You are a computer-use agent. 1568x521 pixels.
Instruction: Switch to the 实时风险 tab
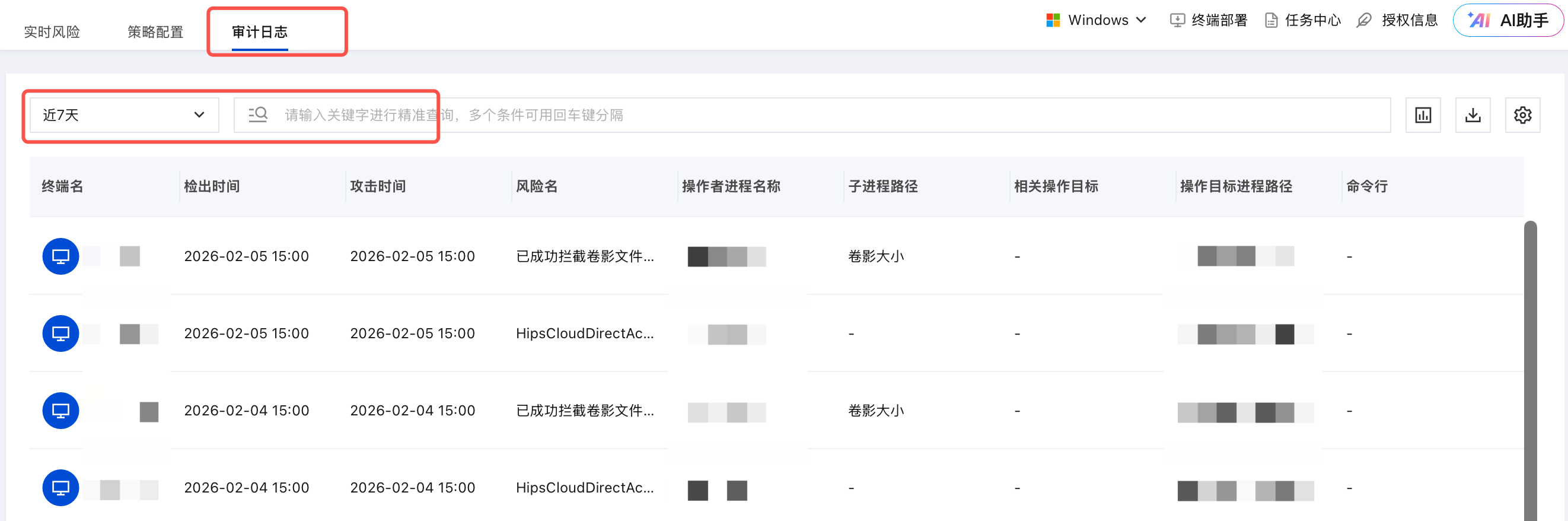(52, 31)
